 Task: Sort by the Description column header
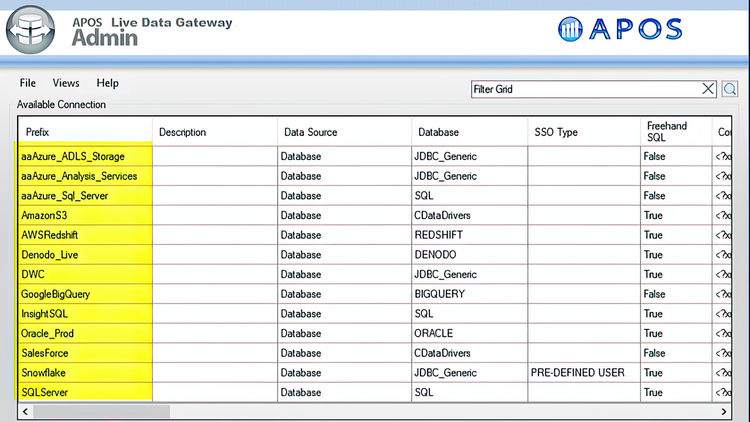pos(215,132)
